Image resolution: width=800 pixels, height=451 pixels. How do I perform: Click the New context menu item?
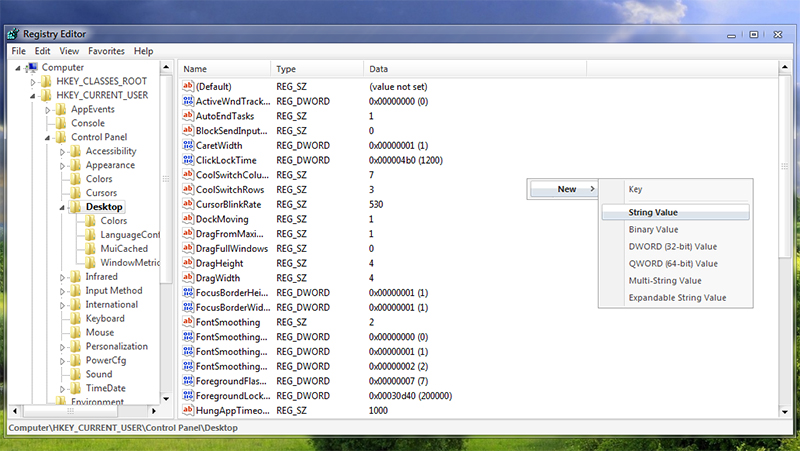pos(563,189)
